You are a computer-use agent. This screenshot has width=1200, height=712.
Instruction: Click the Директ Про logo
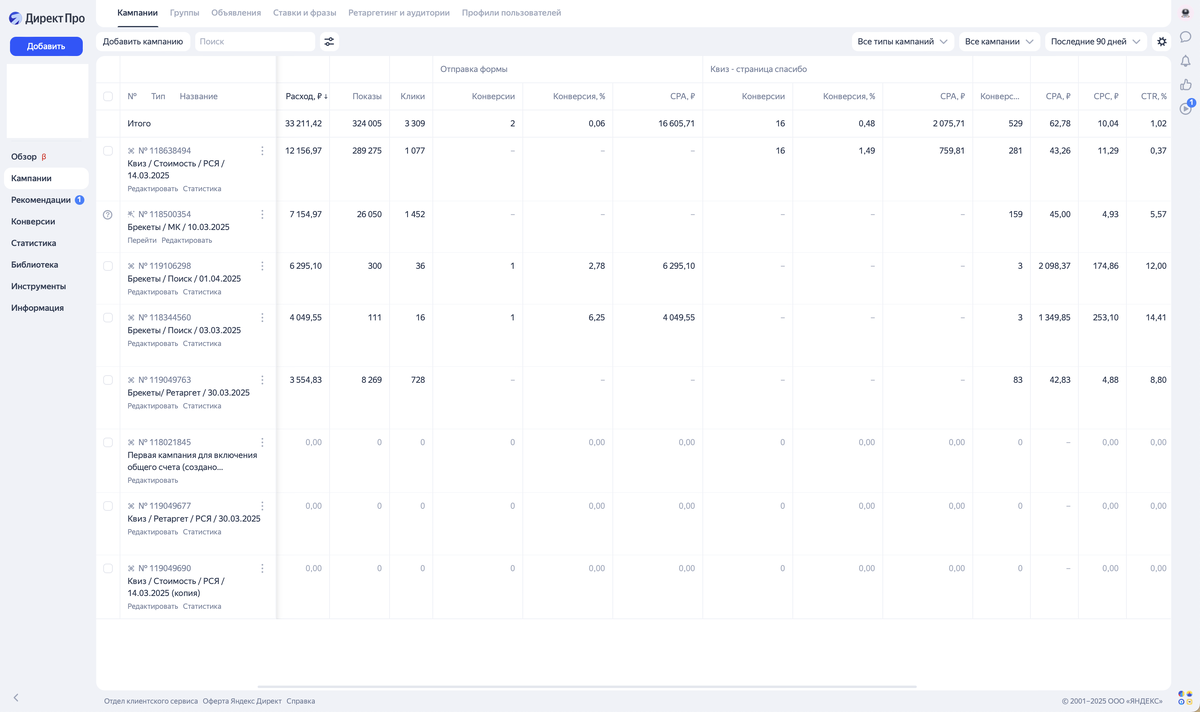[x=47, y=18]
